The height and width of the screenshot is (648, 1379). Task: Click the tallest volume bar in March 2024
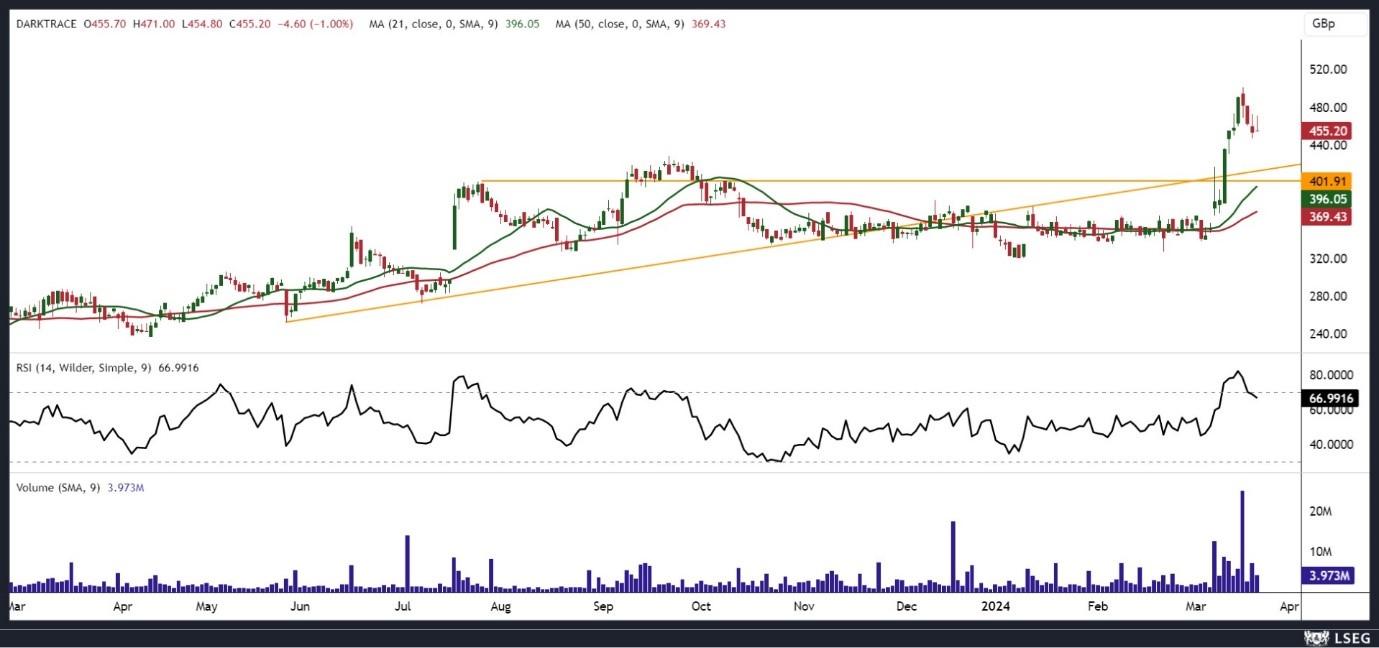(x=1242, y=540)
